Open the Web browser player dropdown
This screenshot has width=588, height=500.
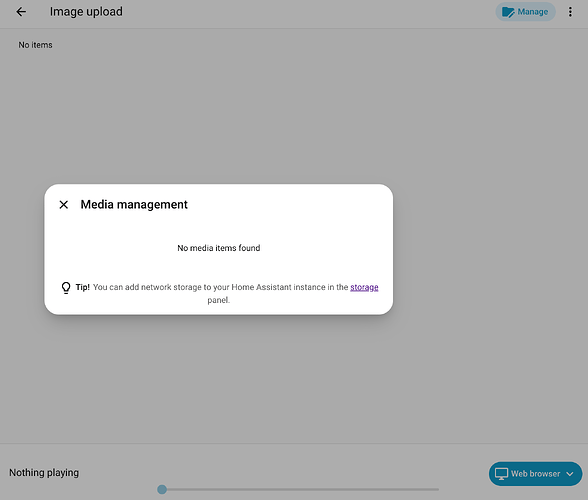[x=535, y=474]
